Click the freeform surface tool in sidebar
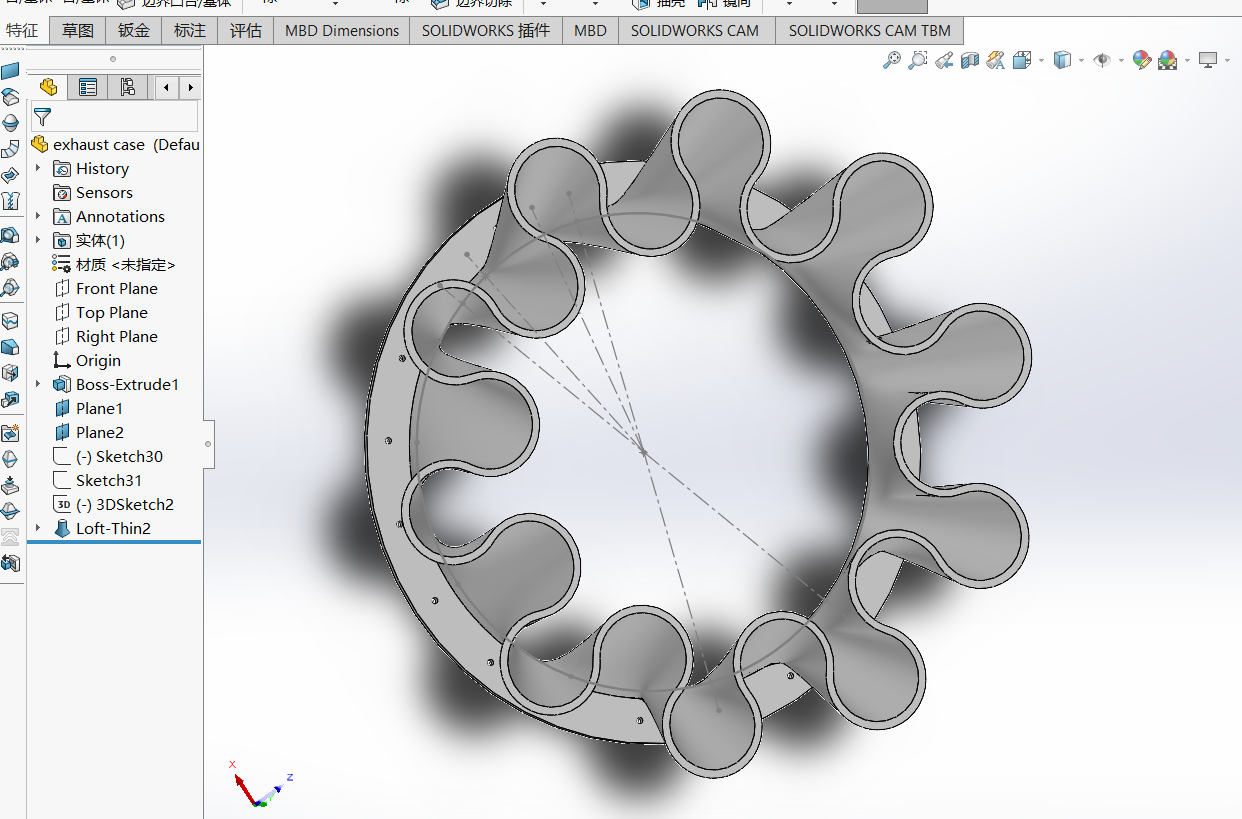Viewport: 1242px width, 819px height. [10, 175]
